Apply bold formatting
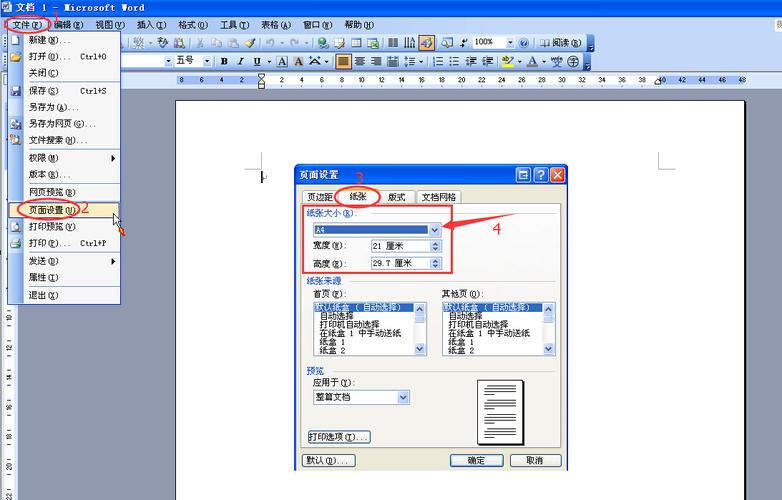The image size is (782, 500). tap(224, 61)
